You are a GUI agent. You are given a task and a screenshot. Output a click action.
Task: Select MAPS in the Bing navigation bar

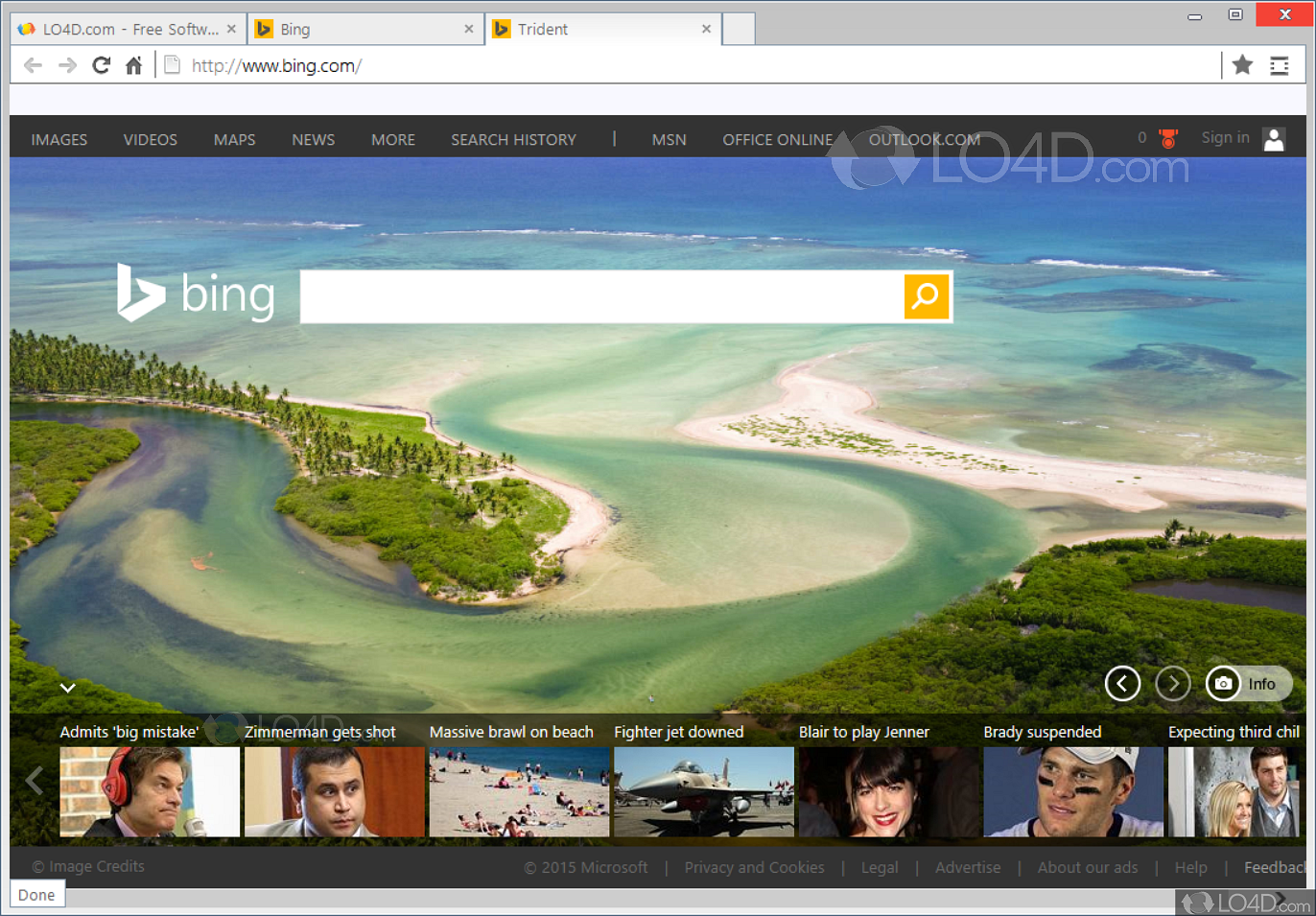pos(234,139)
